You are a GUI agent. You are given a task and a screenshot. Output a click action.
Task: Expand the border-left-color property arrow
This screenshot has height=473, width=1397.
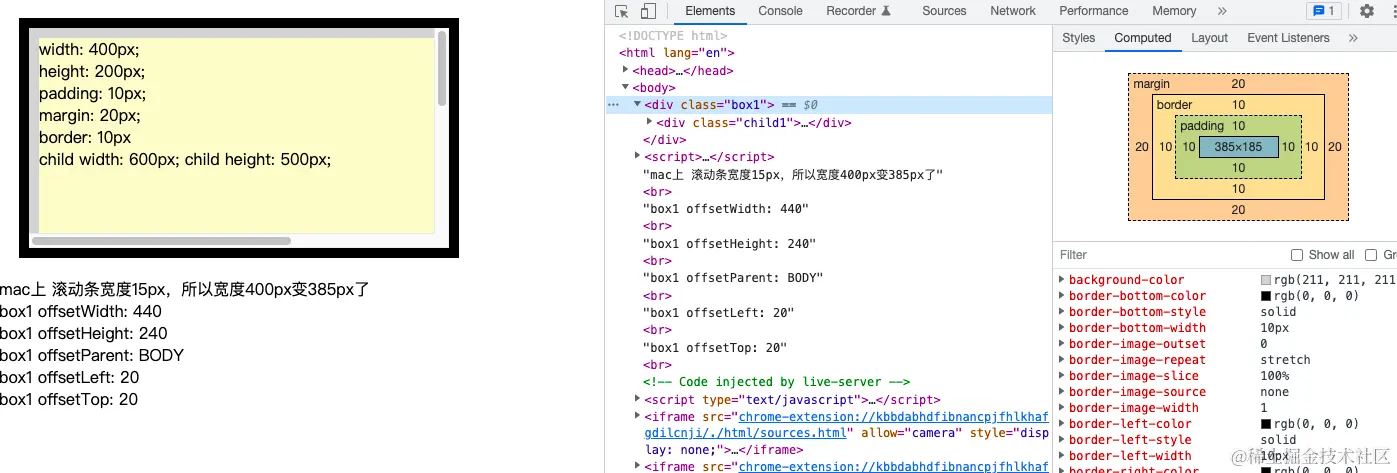click(x=1062, y=424)
